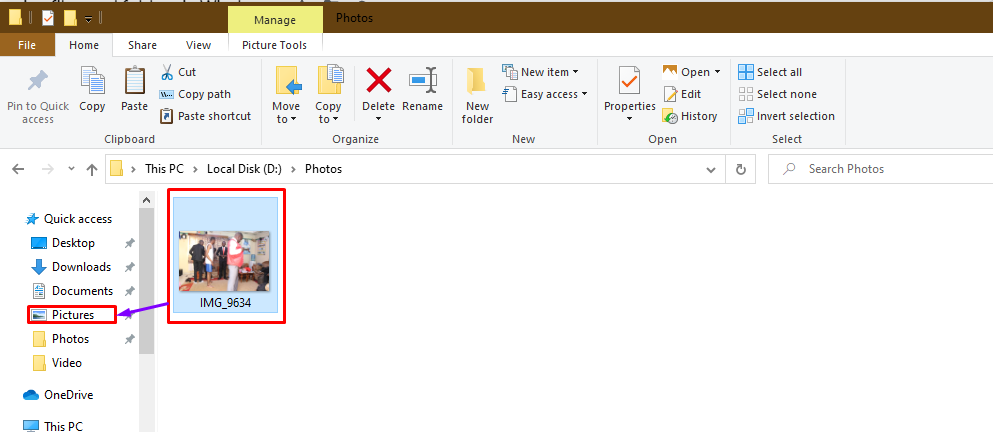Switch to the View ribbon tab

coord(198,45)
